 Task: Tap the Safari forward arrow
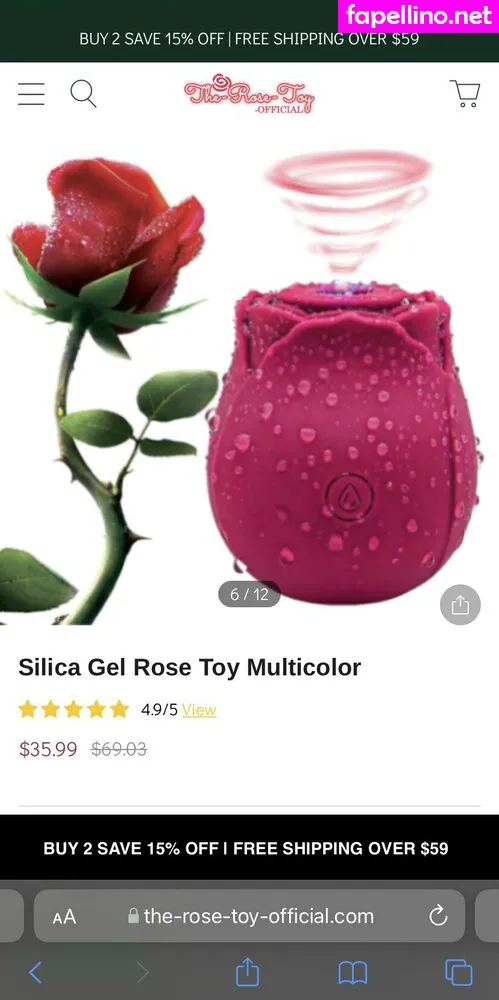142,973
